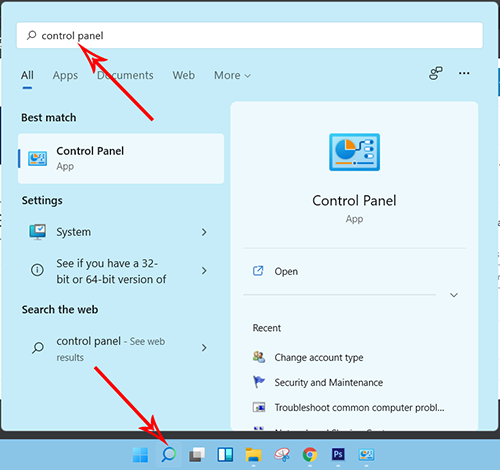Click the Troubleshoot computer problems icon
This screenshot has width=500, height=470.
[259, 407]
